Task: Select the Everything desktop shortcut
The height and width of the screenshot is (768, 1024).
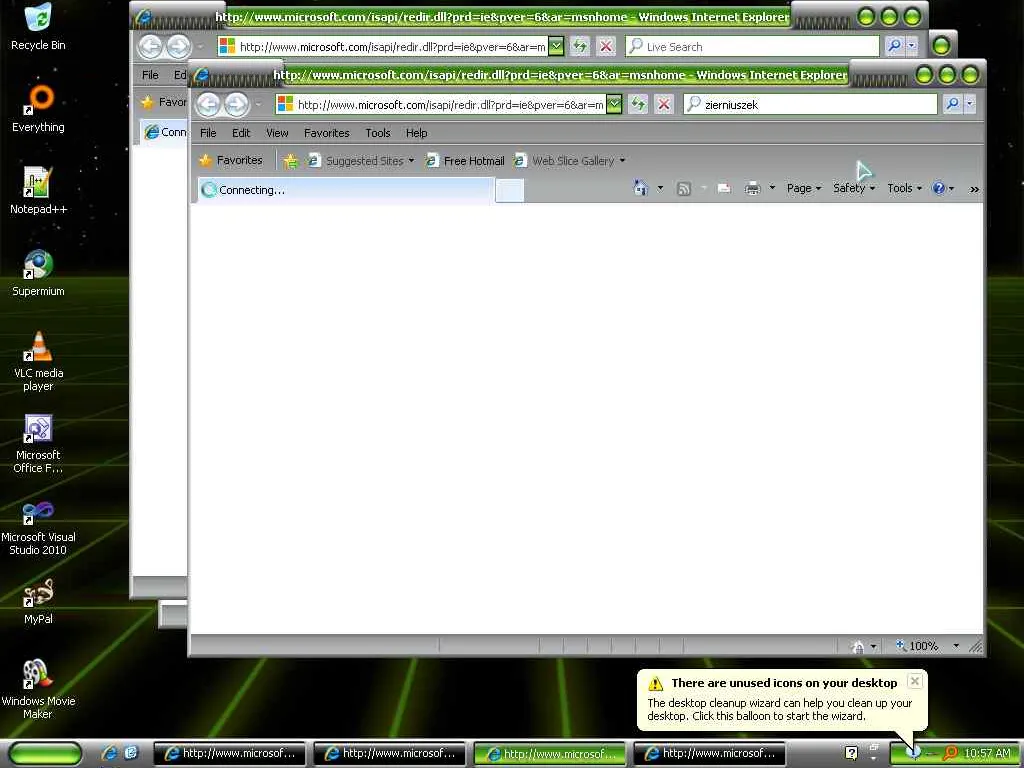Action: coord(38,108)
